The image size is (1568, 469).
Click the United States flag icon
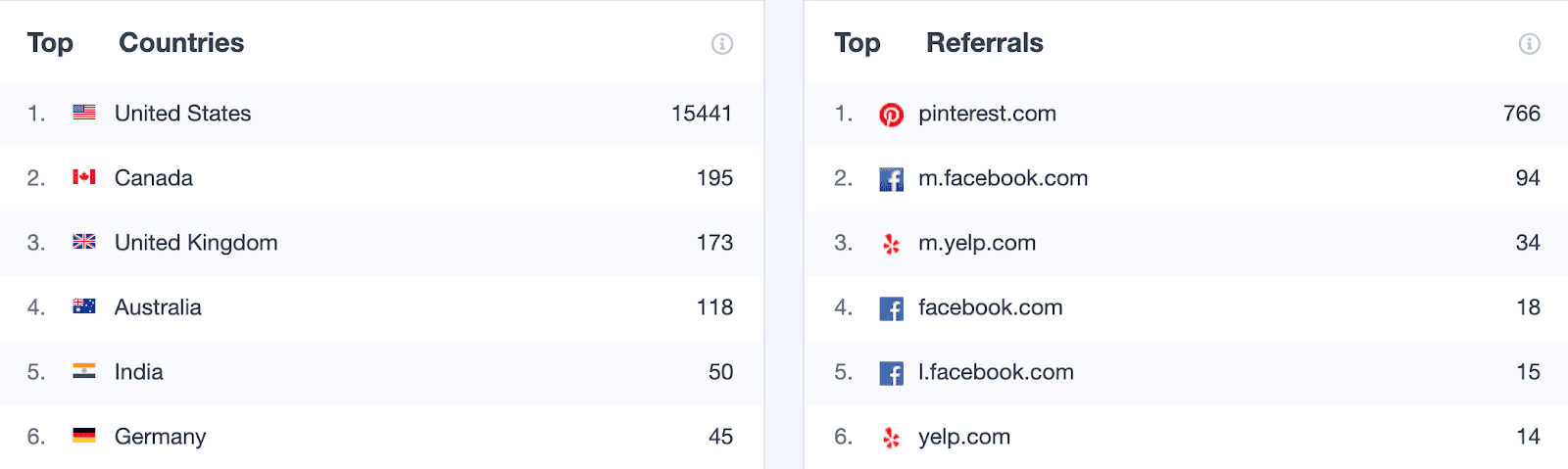pyautogui.click(x=84, y=113)
